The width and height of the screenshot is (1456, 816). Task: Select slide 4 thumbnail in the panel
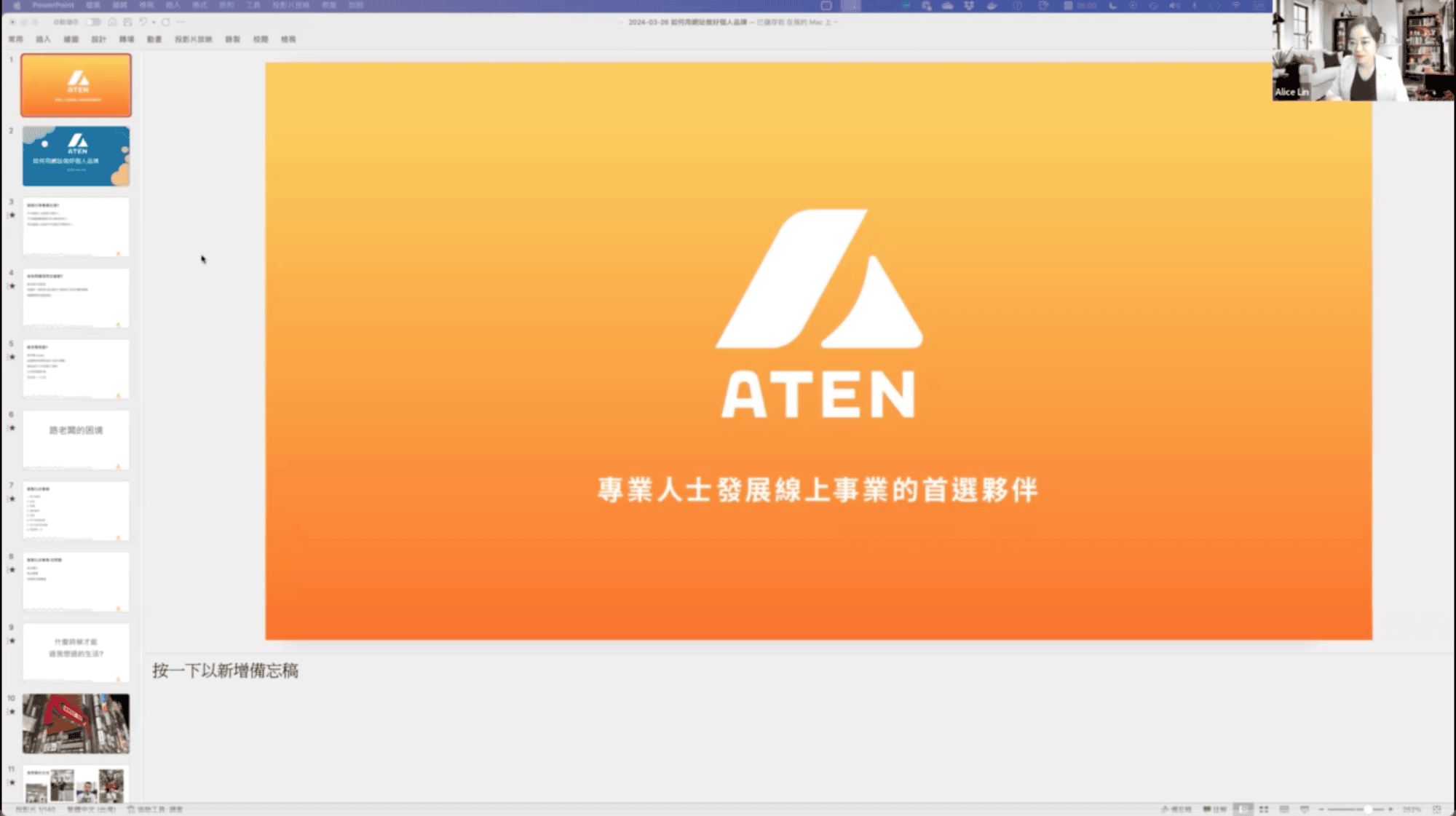(76, 298)
